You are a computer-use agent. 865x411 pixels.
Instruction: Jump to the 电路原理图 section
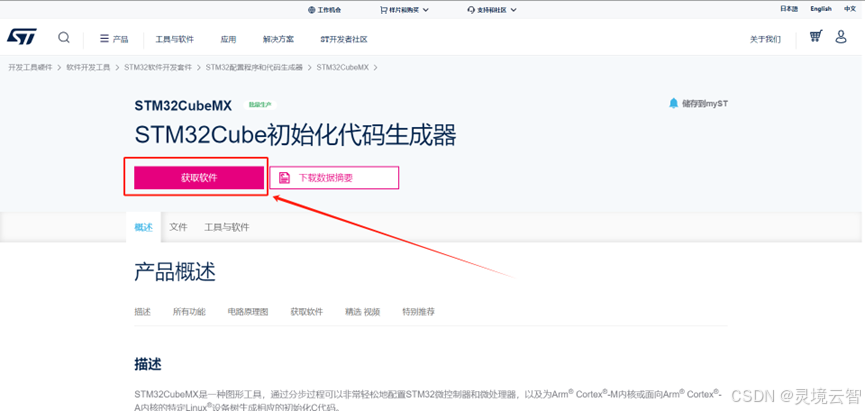[x=248, y=312]
